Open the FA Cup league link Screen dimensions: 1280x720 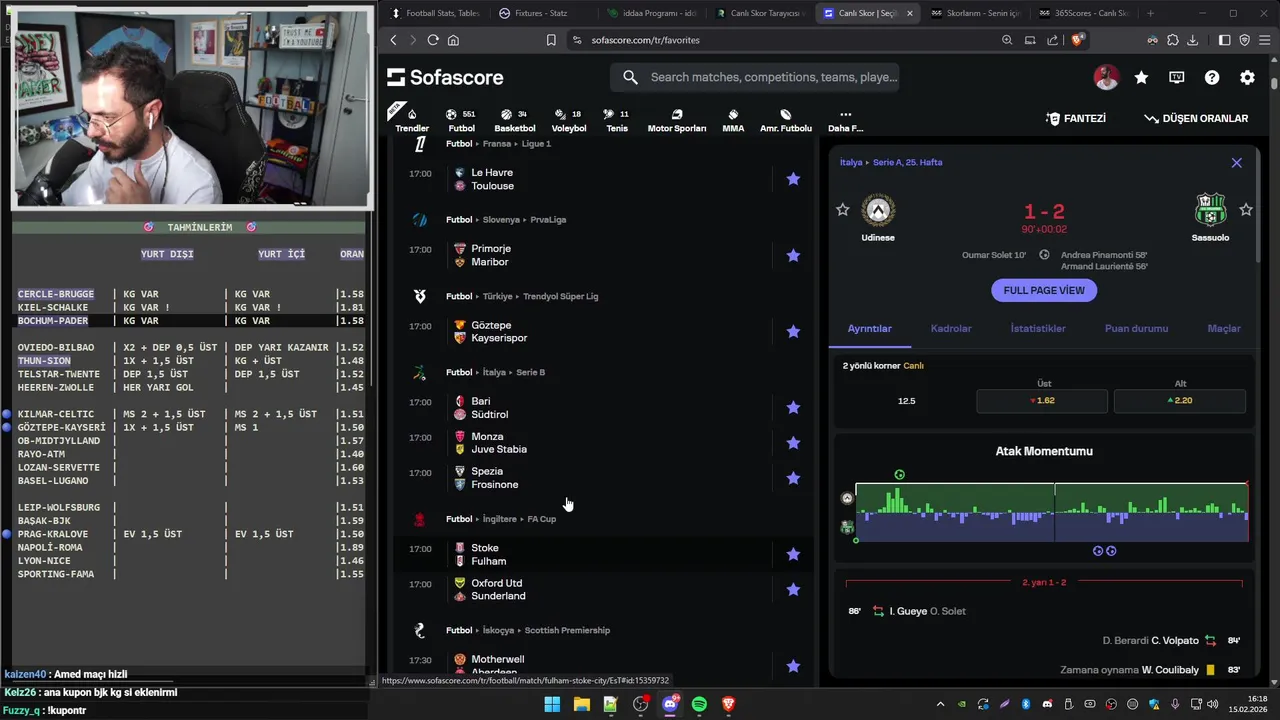pos(541,519)
